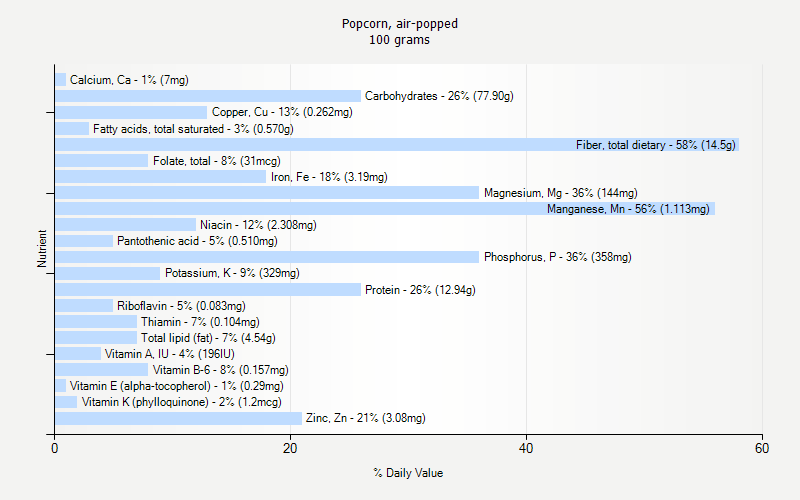
Task: Click the 40 tick label on x-axis
Action: 527,449
